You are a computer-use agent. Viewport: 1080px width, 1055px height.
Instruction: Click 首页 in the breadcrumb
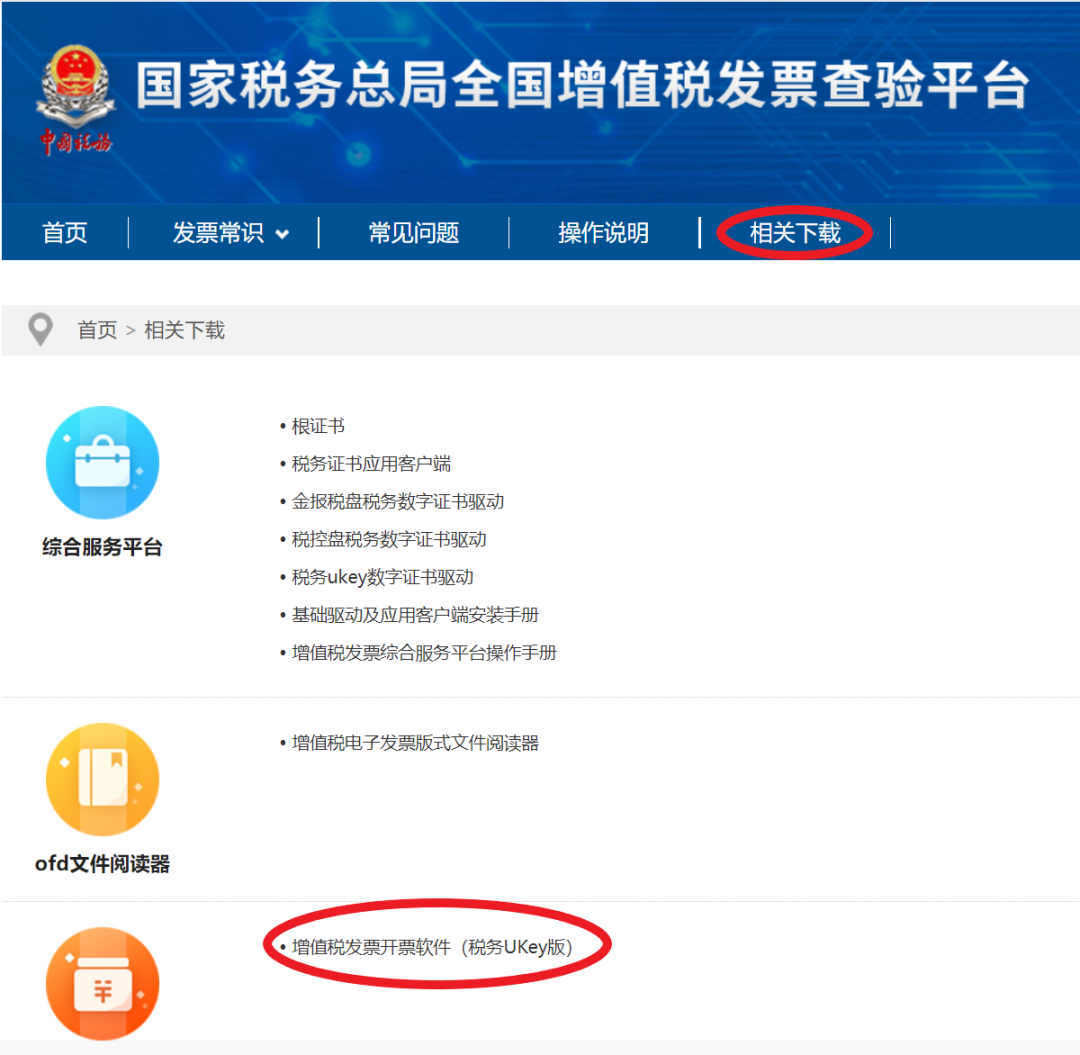[x=97, y=330]
